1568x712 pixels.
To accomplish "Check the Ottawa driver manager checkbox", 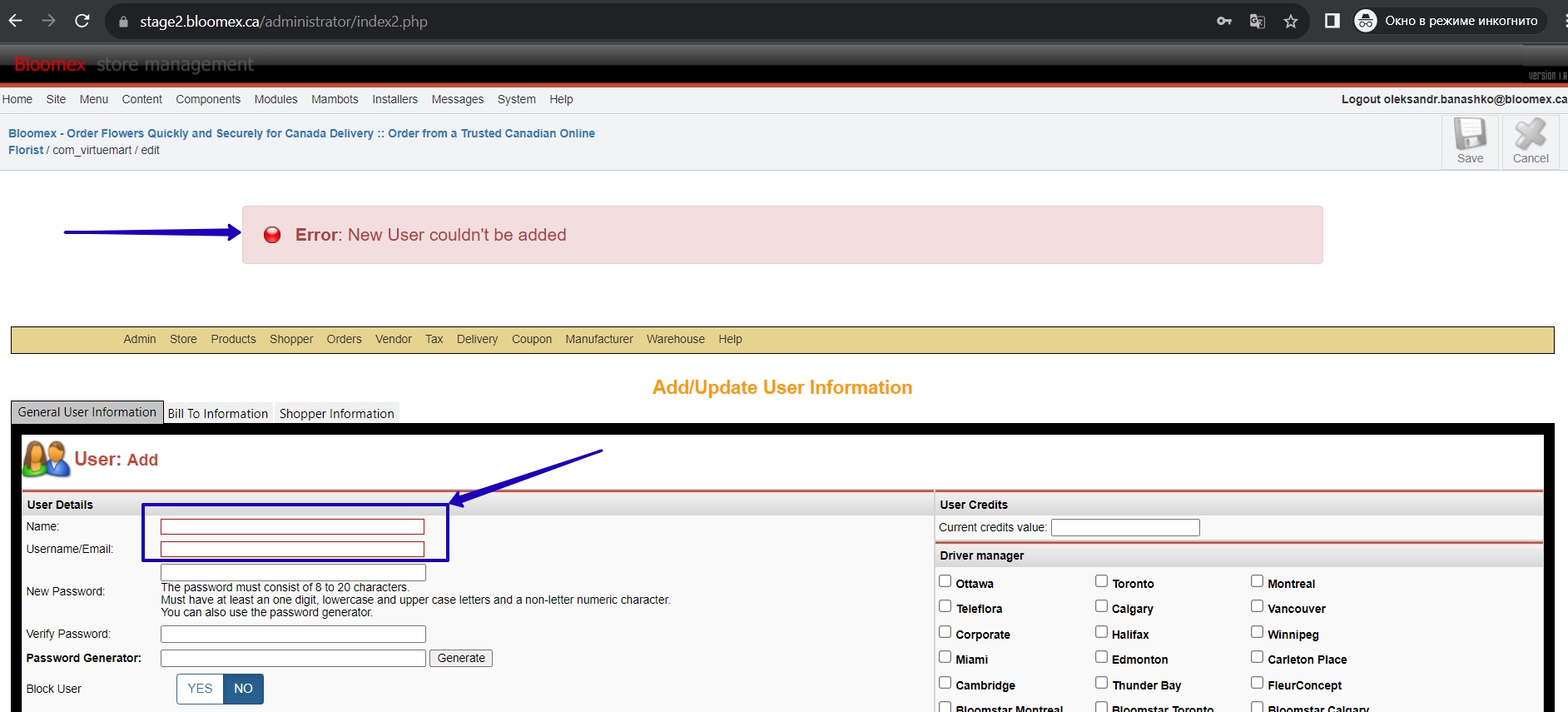I will click(x=945, y=581).
